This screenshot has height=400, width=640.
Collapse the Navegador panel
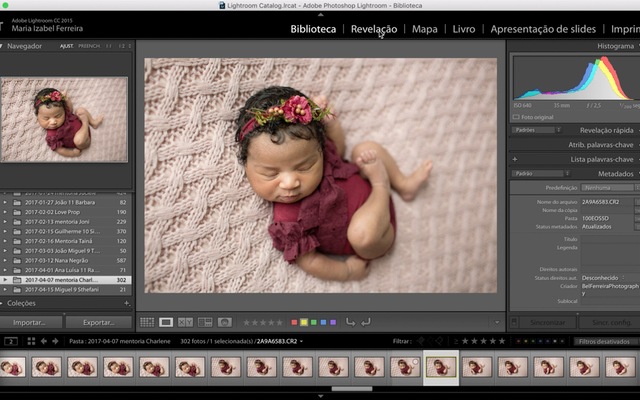3,46
